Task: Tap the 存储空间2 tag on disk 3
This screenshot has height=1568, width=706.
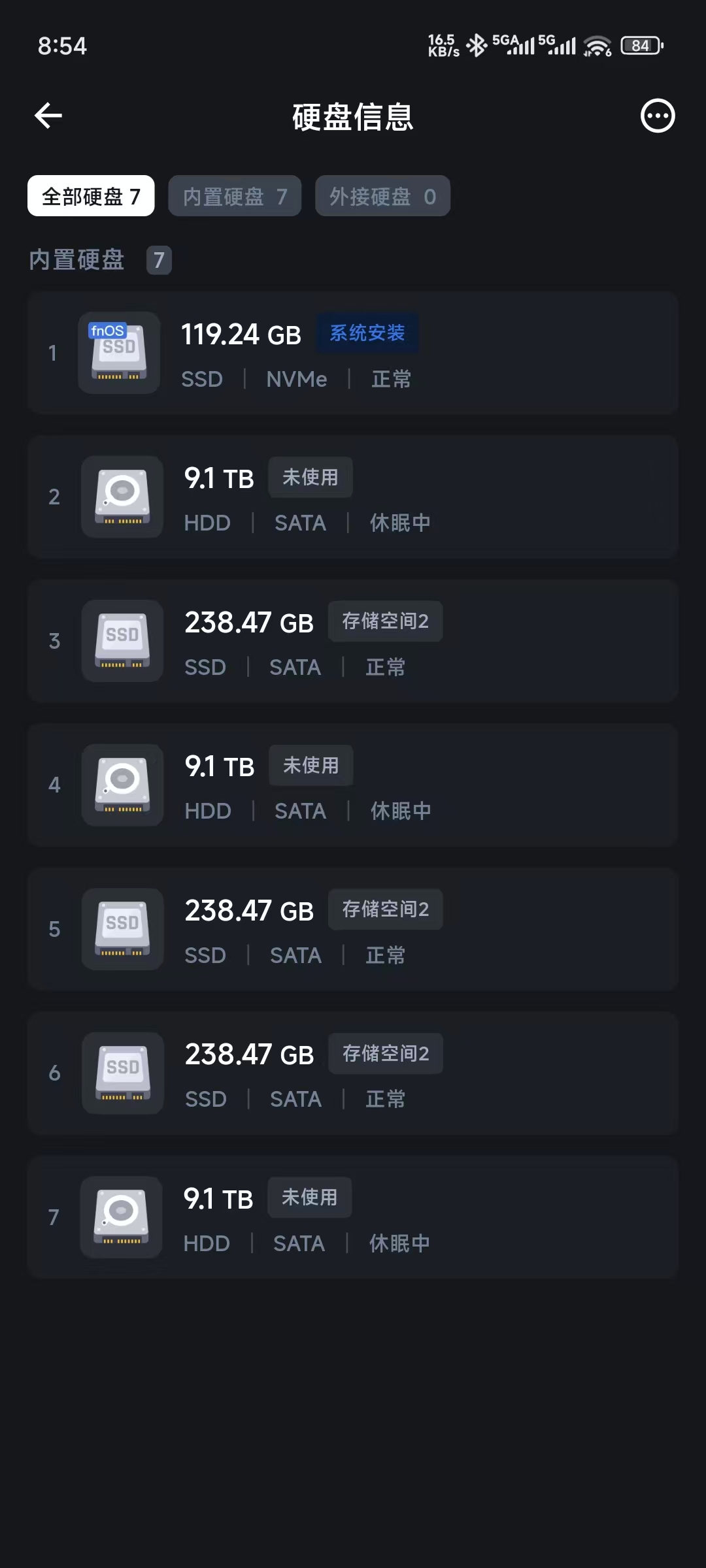Action: pyautogui.click(x=385, y=621)
